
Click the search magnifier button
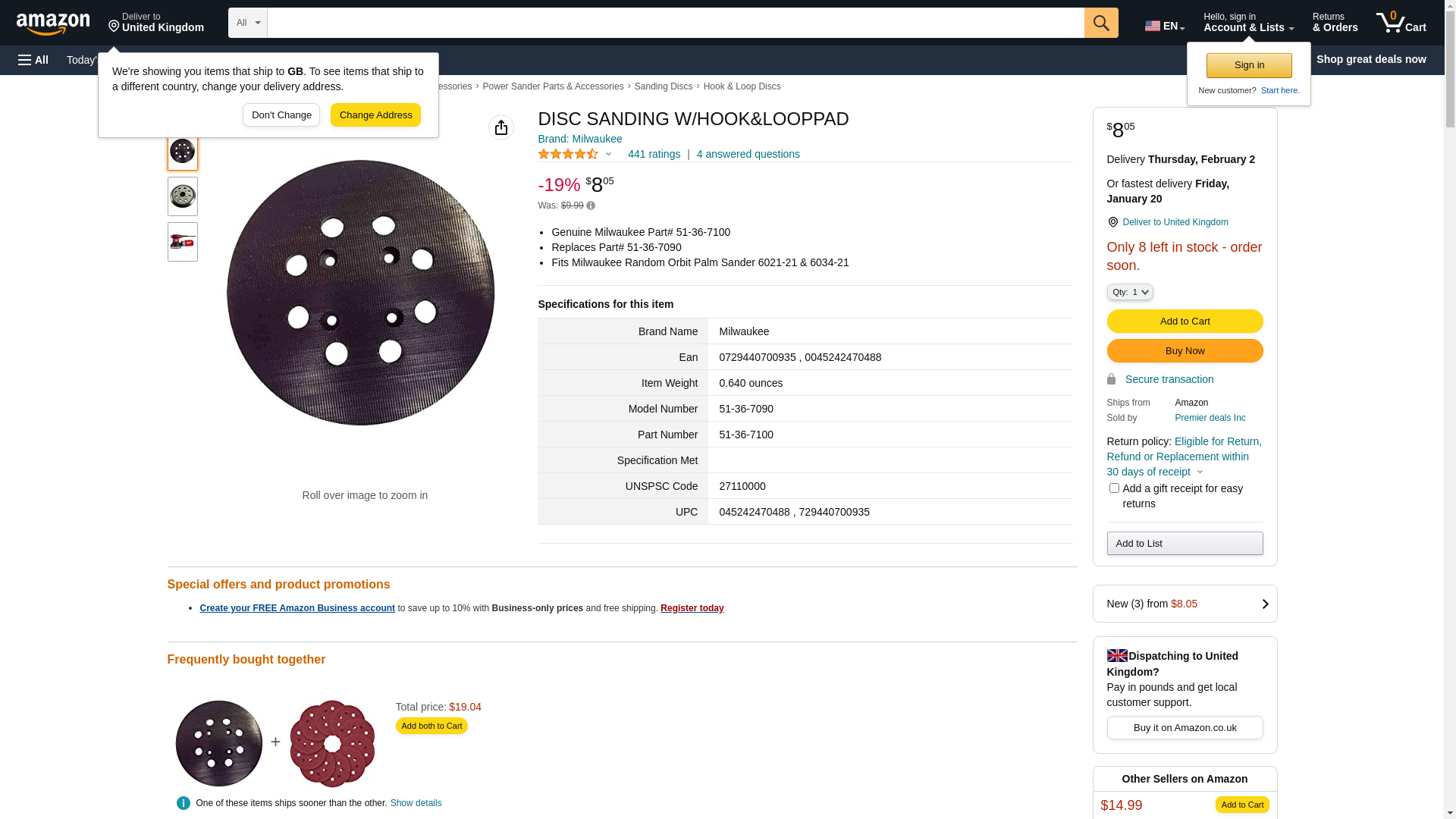point(1101,23)
